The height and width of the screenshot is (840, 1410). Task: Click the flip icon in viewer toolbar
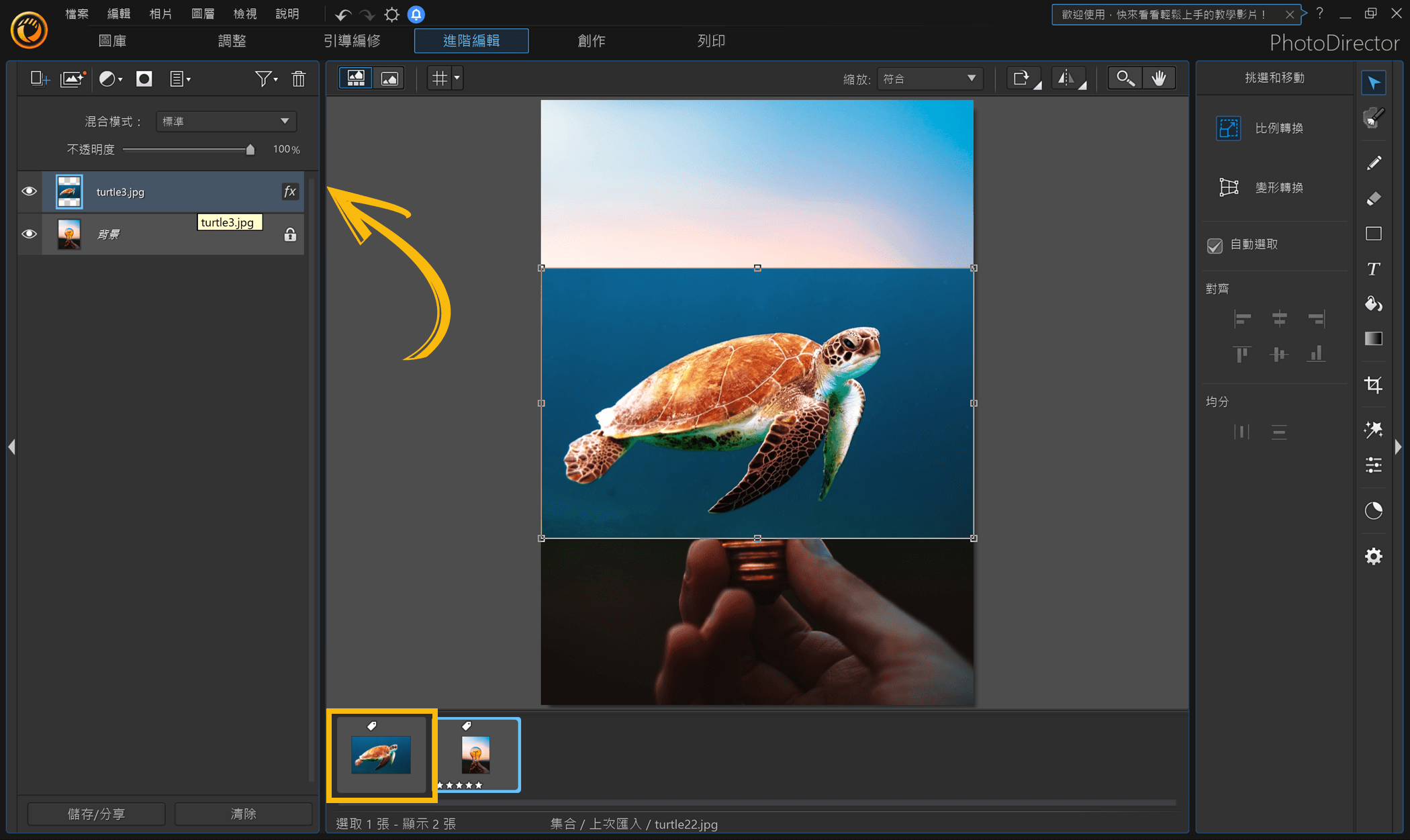(x=1068, y=78)
